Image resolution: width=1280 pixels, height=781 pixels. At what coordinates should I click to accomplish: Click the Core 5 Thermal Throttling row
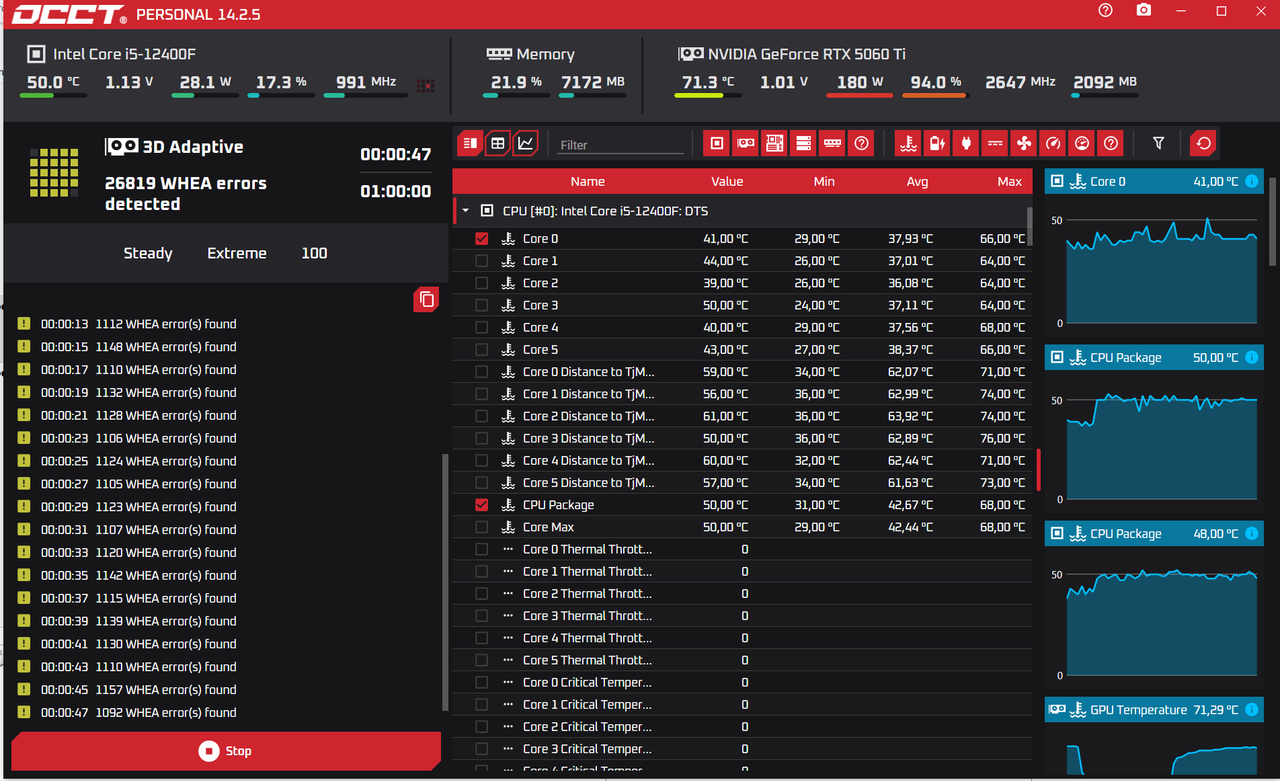tap(742, 660)
